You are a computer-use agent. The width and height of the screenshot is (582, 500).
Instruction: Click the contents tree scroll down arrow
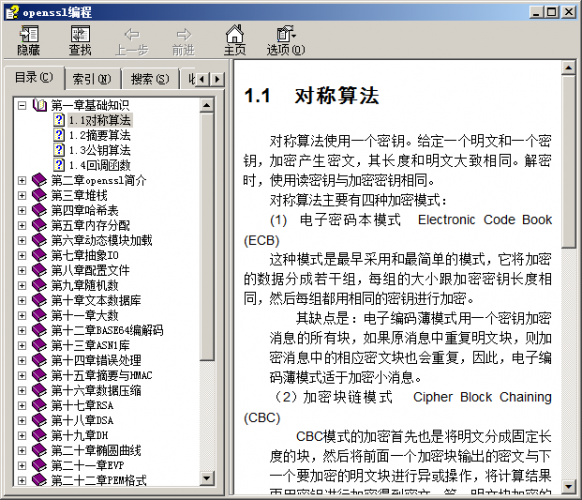click(x=207, y=478)
